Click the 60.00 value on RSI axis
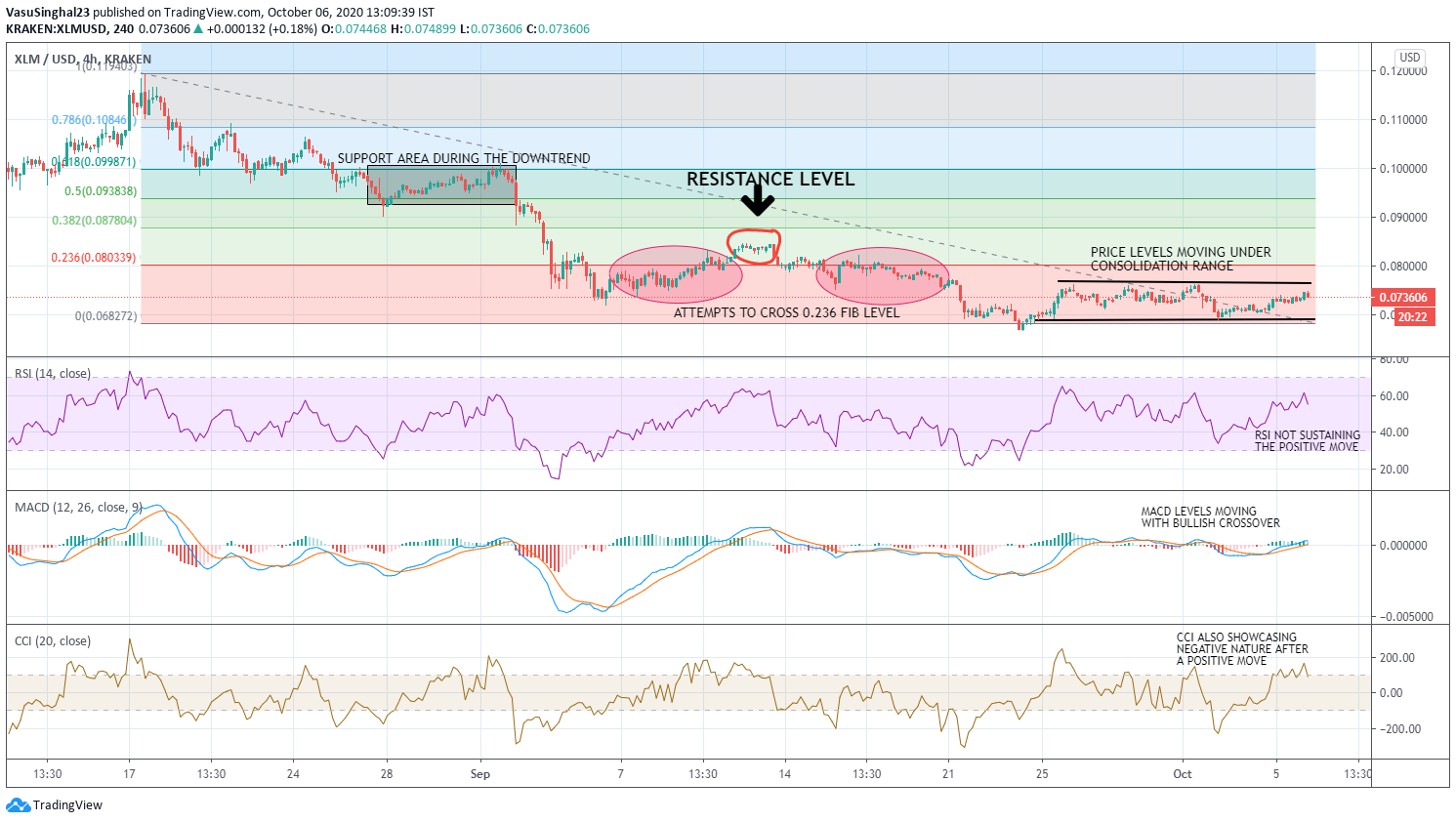Screen dimensions: 1456x823 pyautogui.click(x=1394, y=396)
